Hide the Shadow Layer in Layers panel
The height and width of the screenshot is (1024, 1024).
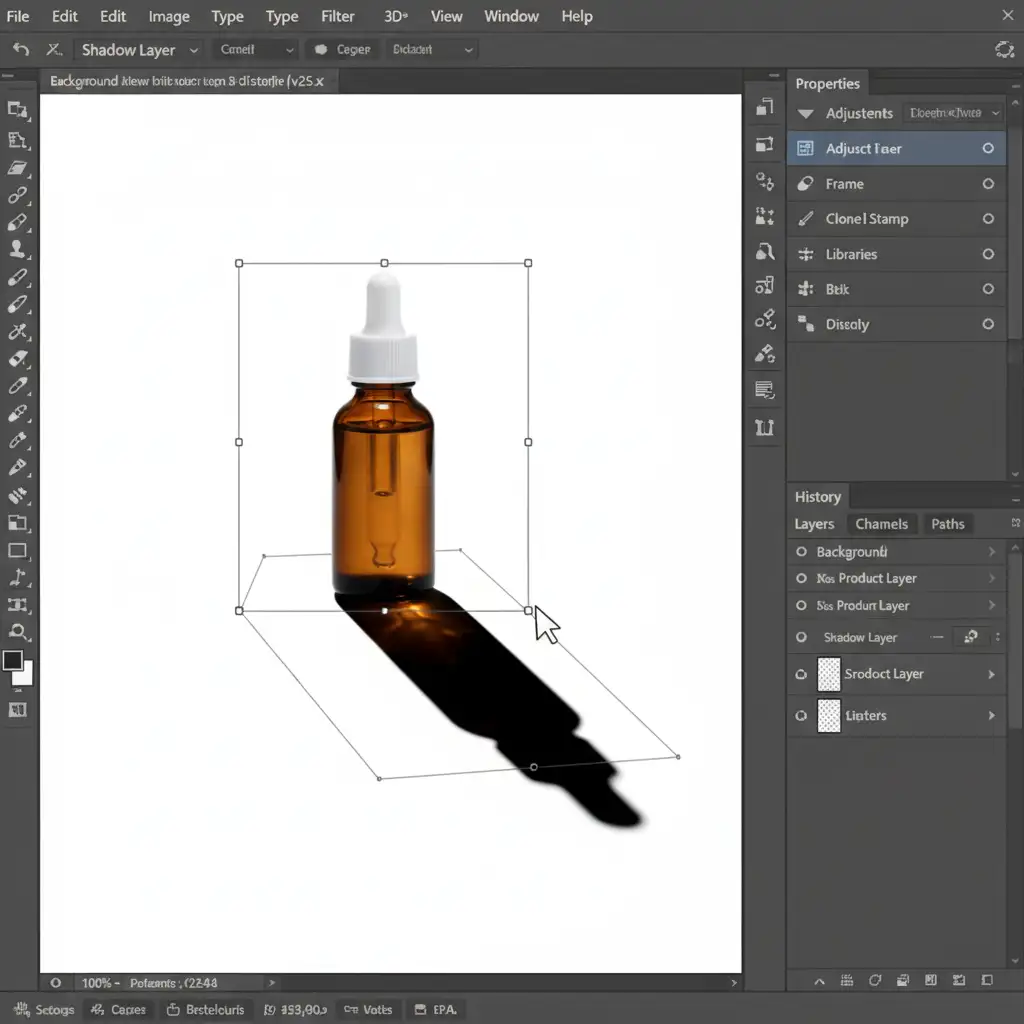click(x=801, y=637)
